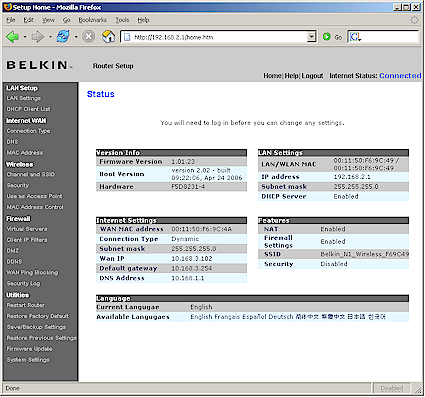The image size is (425, 397).
Task: Click the URL address field
Action: (x=219, y=37)
